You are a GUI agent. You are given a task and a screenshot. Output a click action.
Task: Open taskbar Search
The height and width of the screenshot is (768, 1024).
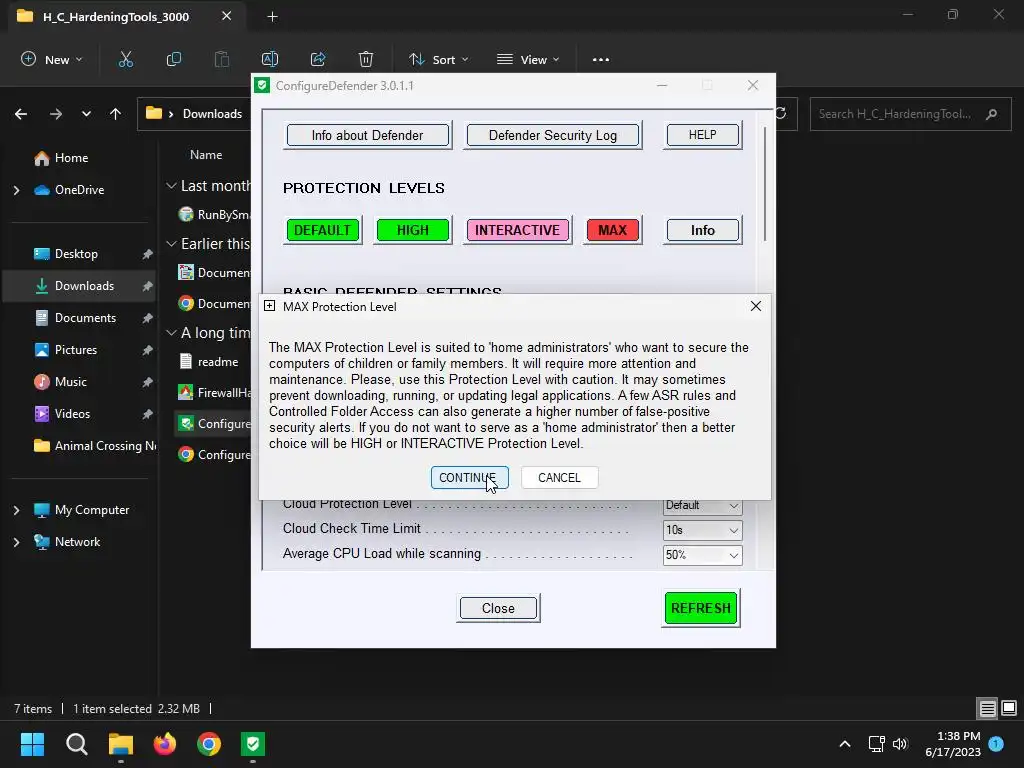coord(76,744)
